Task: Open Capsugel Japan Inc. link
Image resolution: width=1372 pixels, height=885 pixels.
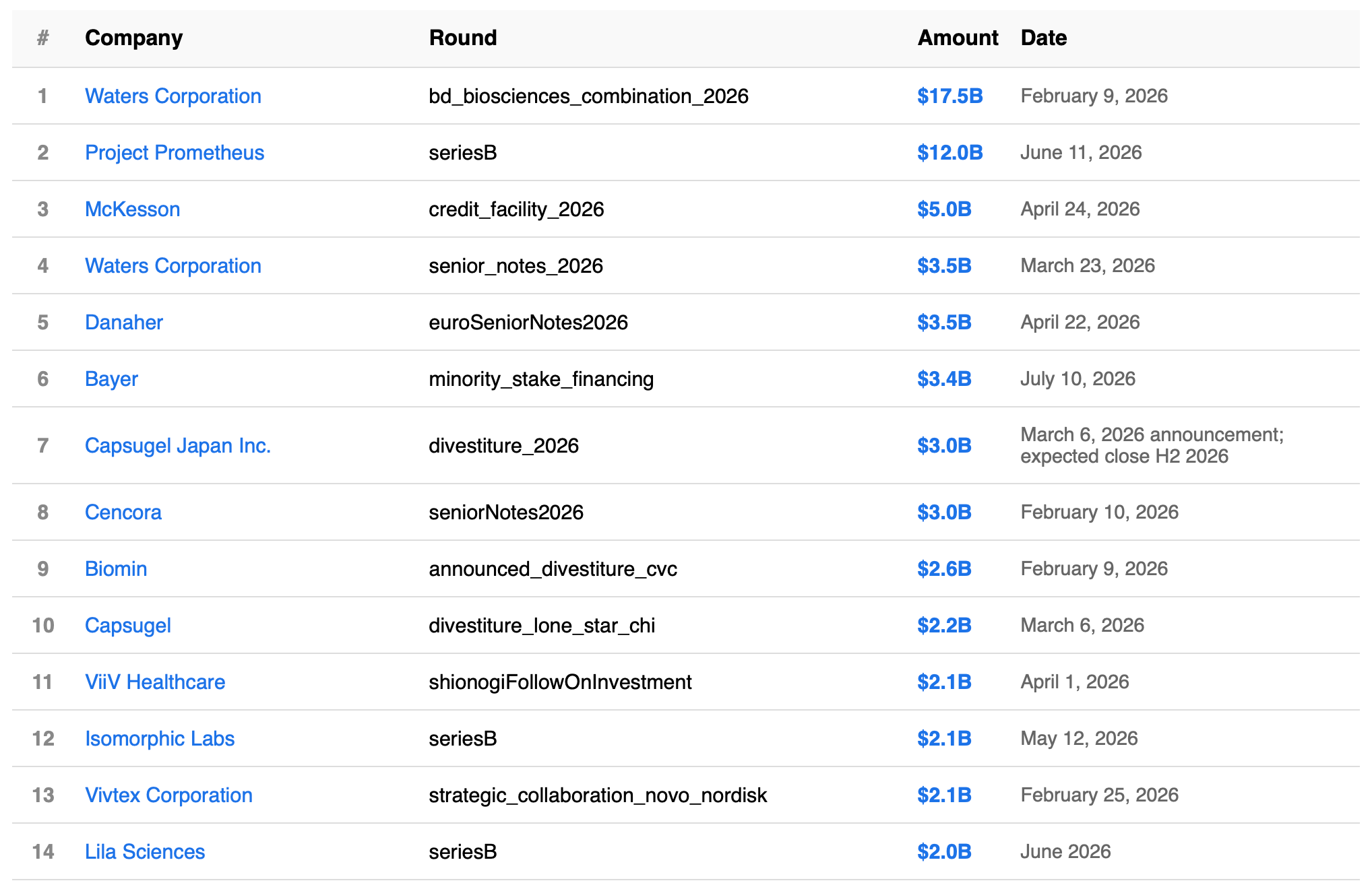Action: click(x=178, y=446)
